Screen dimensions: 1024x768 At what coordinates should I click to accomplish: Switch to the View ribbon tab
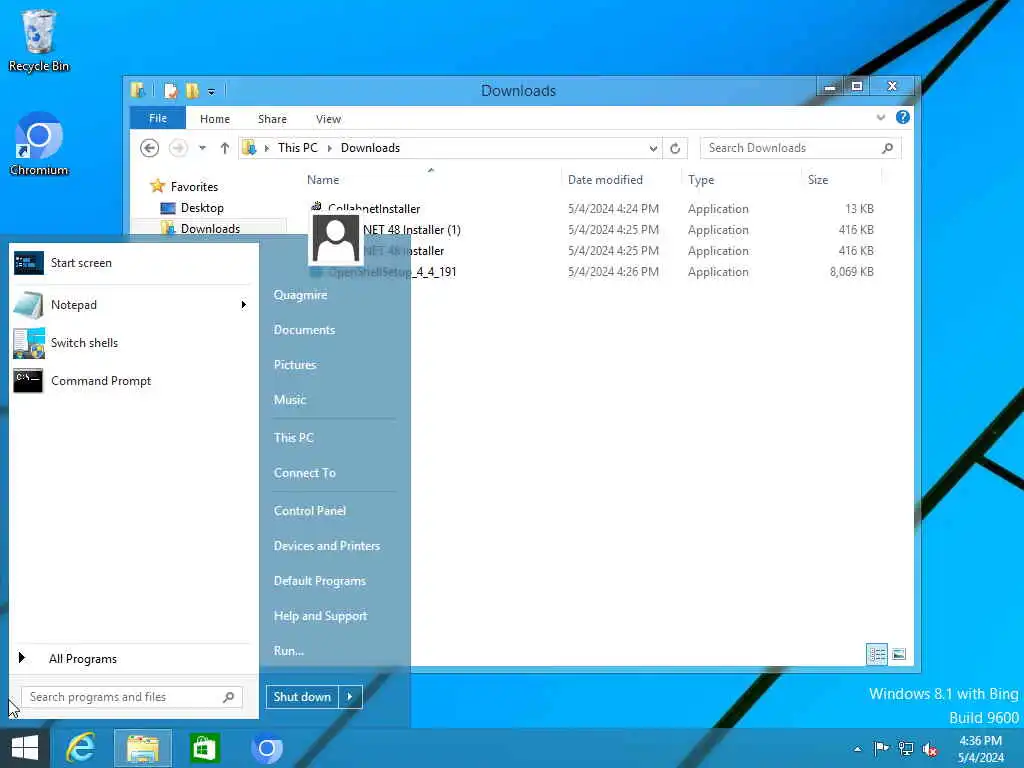328,119
